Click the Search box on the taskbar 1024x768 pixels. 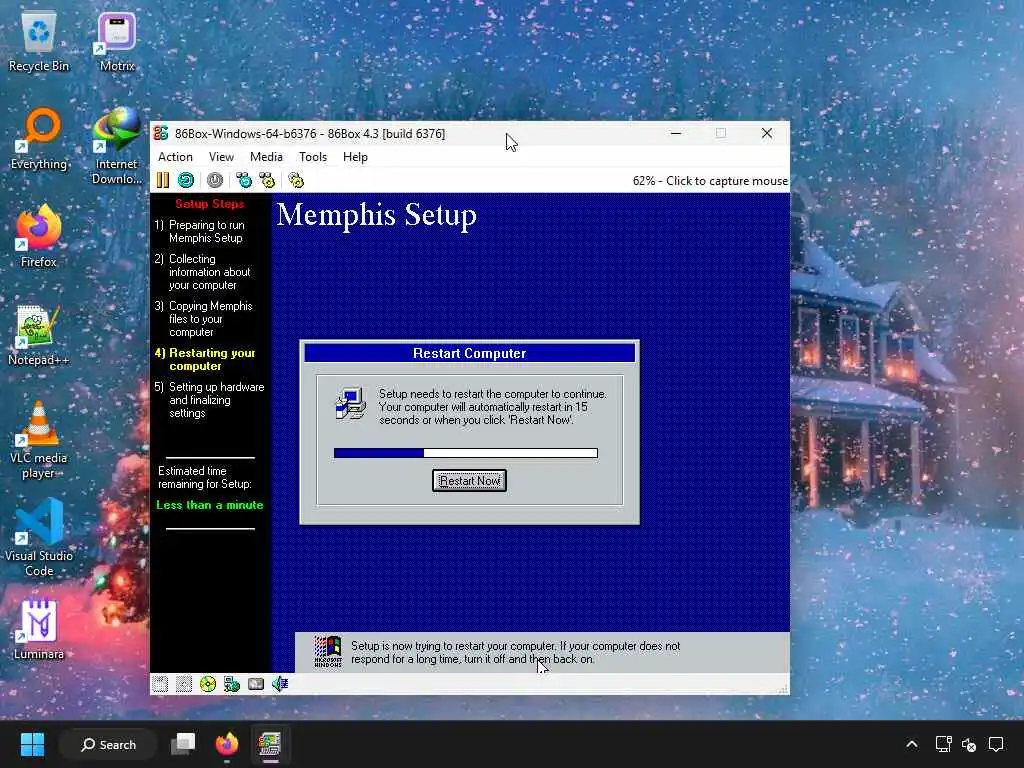pyautogui.click(x=108, y=744)
